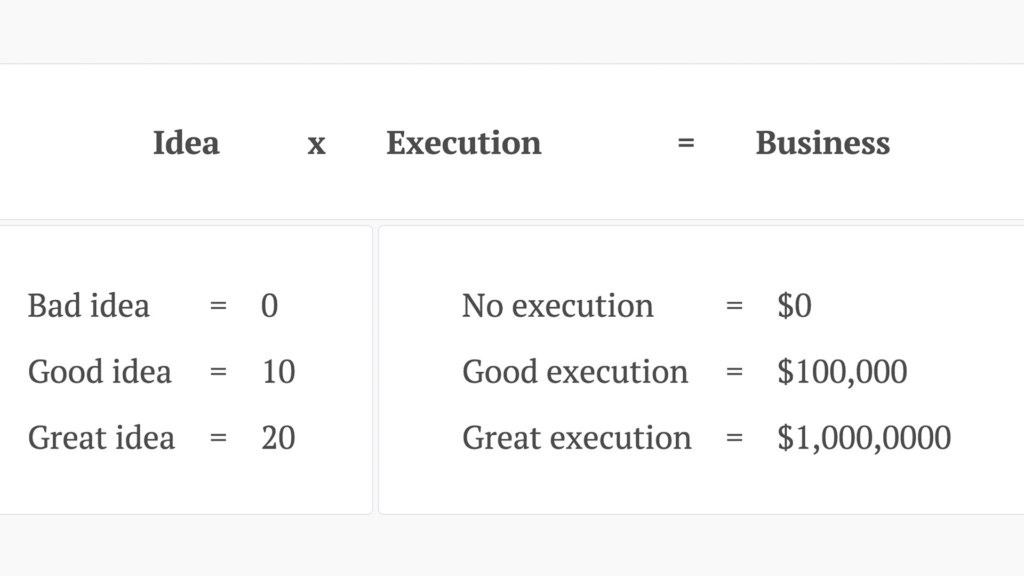Select the Bad idea label
The image size is (1024, 576).
(89, 306)
